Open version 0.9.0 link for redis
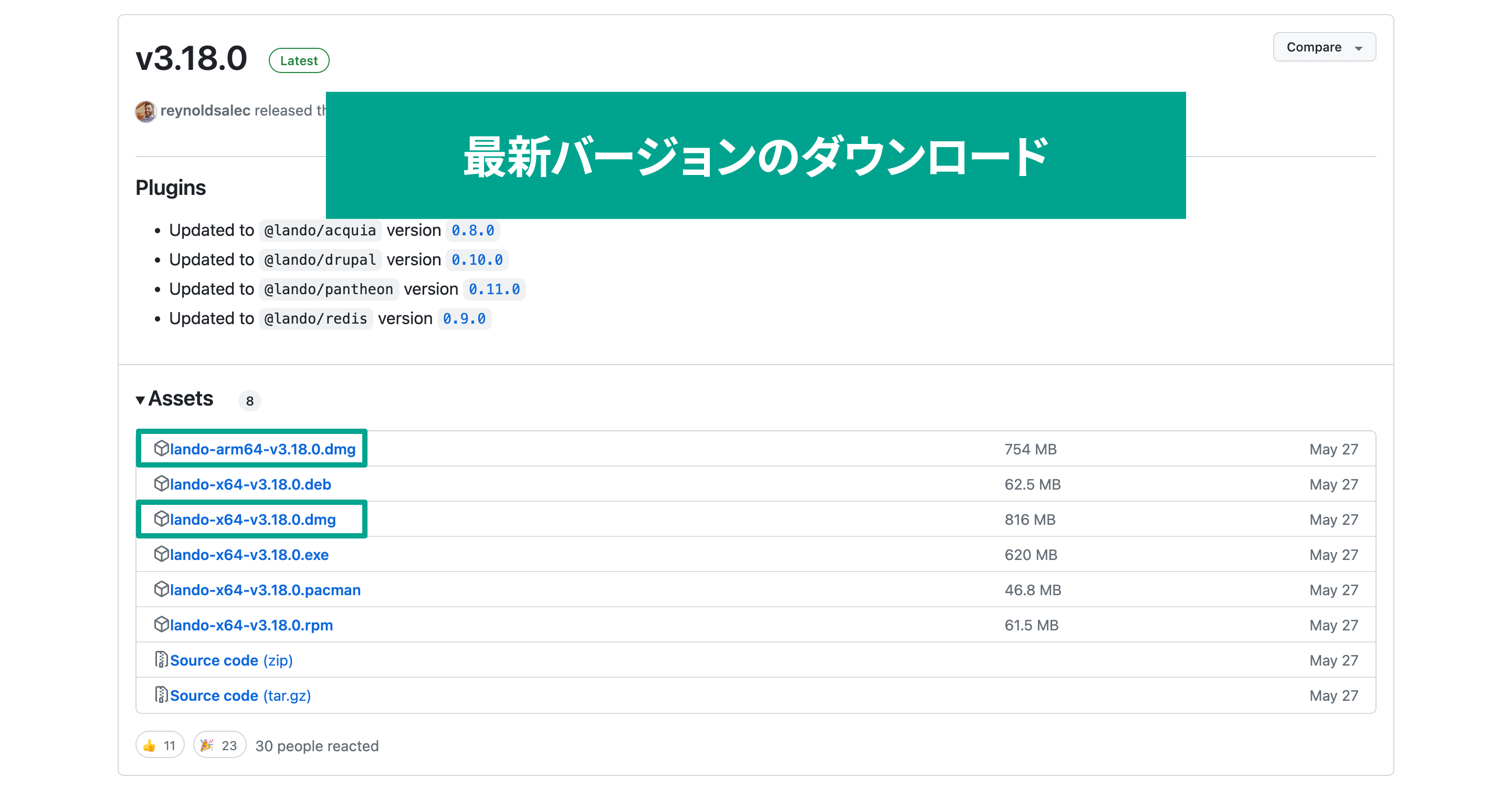 pyautogui.click(x=464, y=318)
